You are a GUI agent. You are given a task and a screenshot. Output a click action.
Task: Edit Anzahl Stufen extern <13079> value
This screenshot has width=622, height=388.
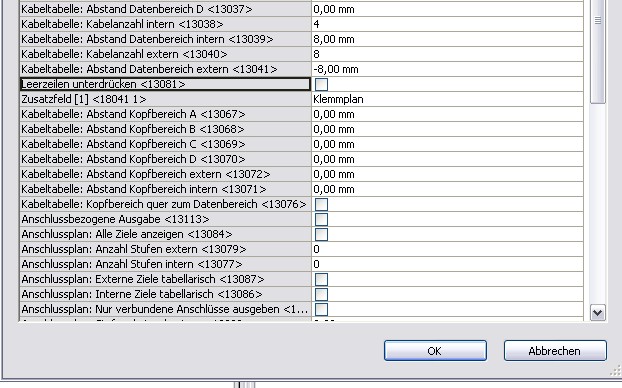(x=447, y=249)
